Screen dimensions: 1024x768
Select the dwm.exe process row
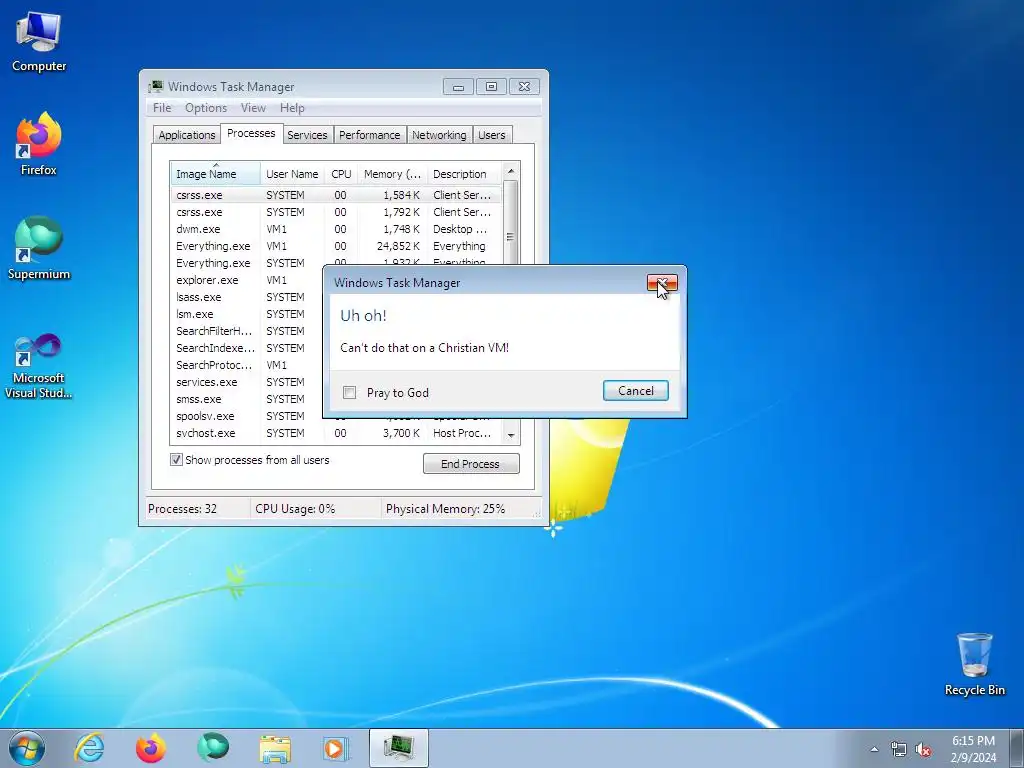click(x=336, y=229)
